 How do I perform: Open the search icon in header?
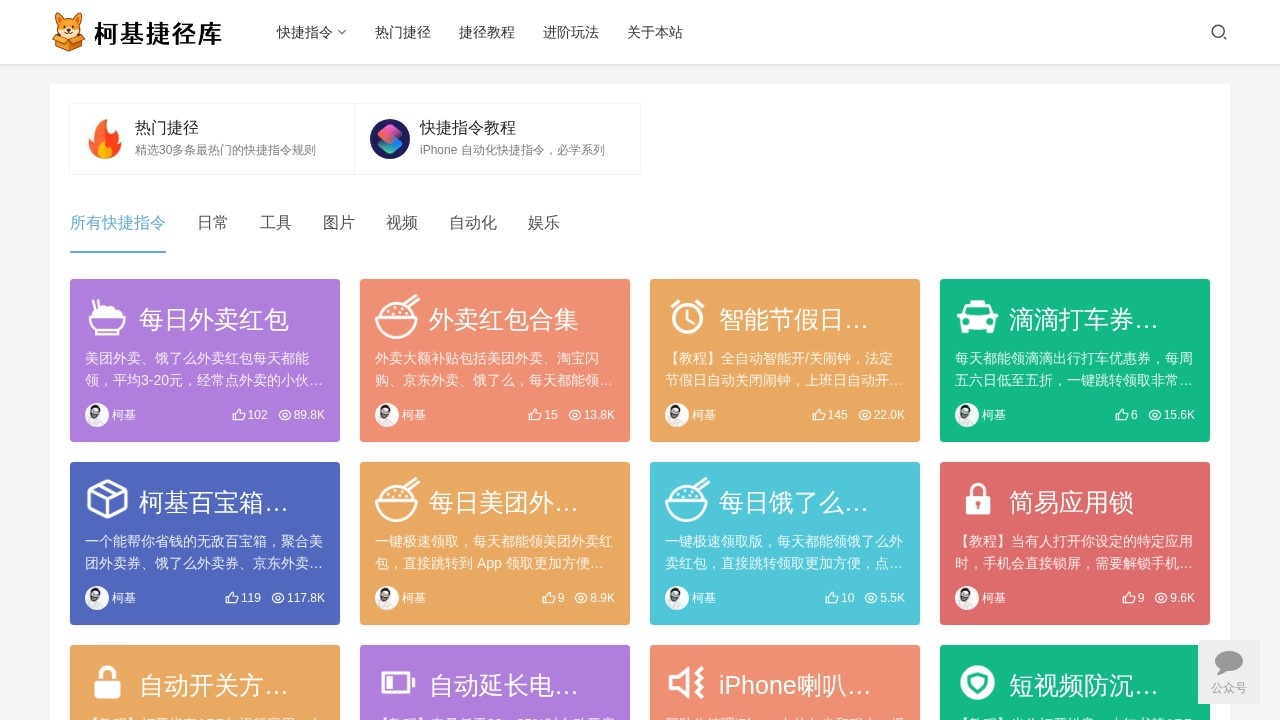(x=1218, y=32)
